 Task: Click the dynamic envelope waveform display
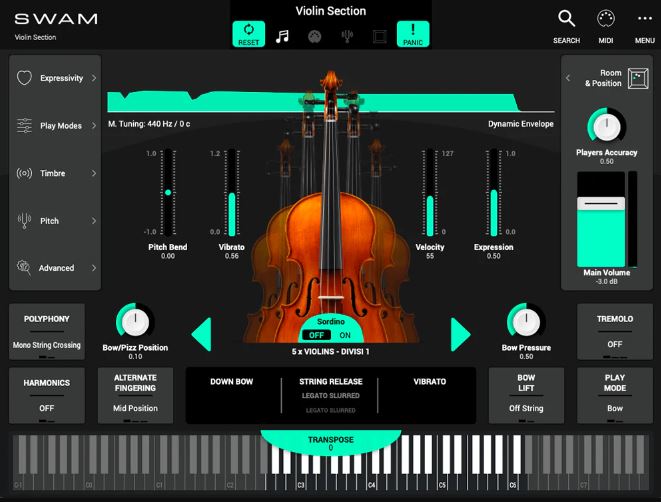coord(330,102)
